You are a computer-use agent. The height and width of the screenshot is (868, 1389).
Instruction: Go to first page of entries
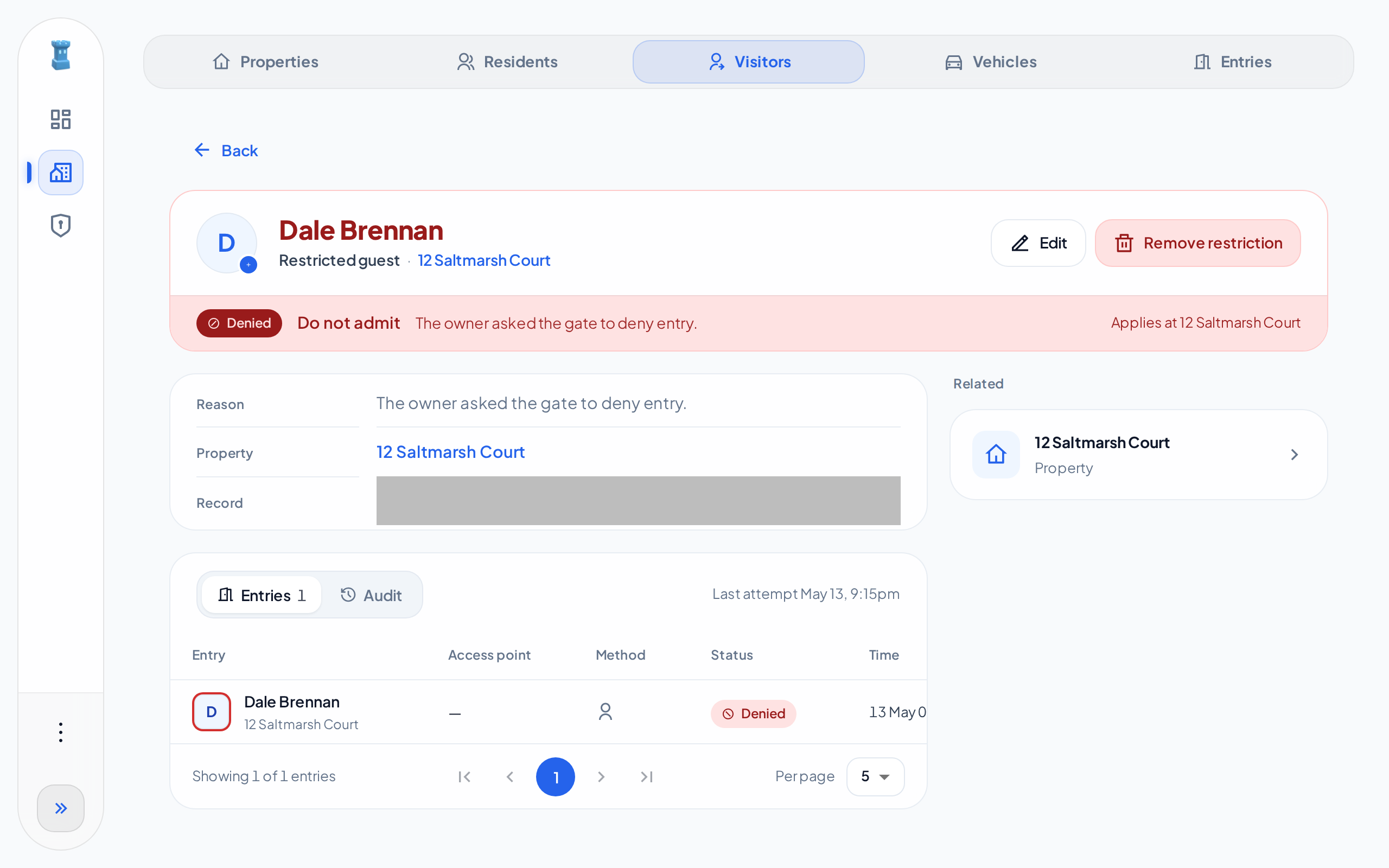(x=464, y=777)
